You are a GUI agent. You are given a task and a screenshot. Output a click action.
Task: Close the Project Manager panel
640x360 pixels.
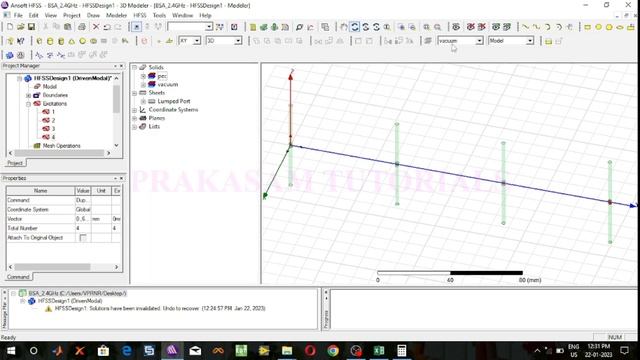[121, 66]
